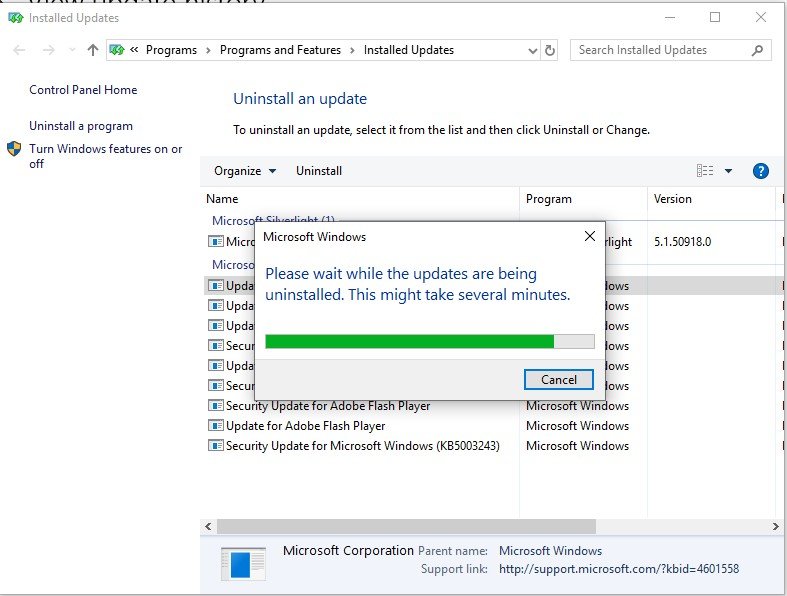787x596 pixels.
Task: Close the Microsoft Windows uninstall dialog
Action: click(589, 237)
